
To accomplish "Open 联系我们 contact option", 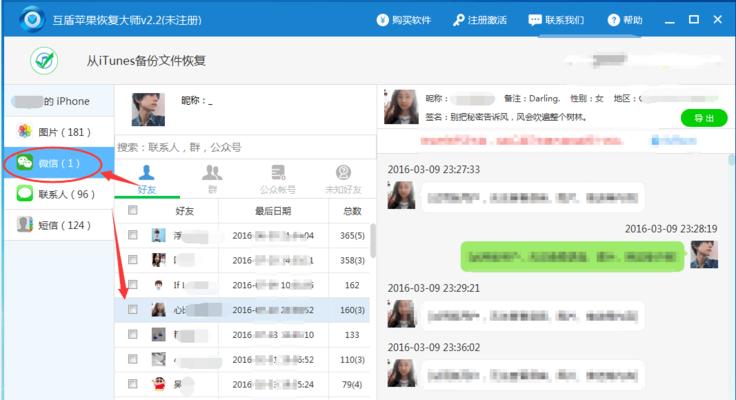I will point(556,20).
